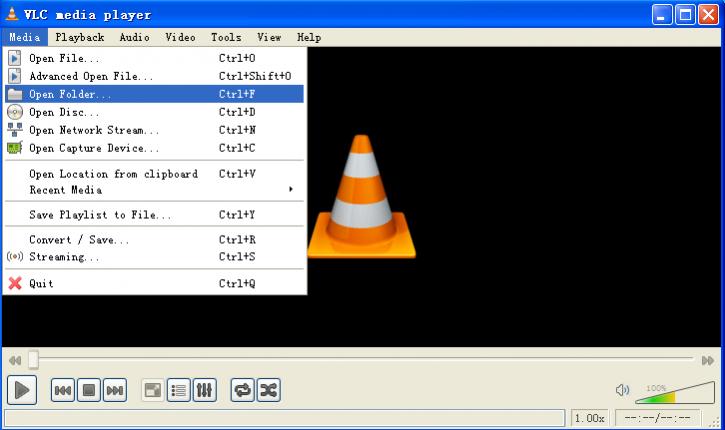725x430 pixels.
Task: Open the Media menu
Action: (25, 37)
